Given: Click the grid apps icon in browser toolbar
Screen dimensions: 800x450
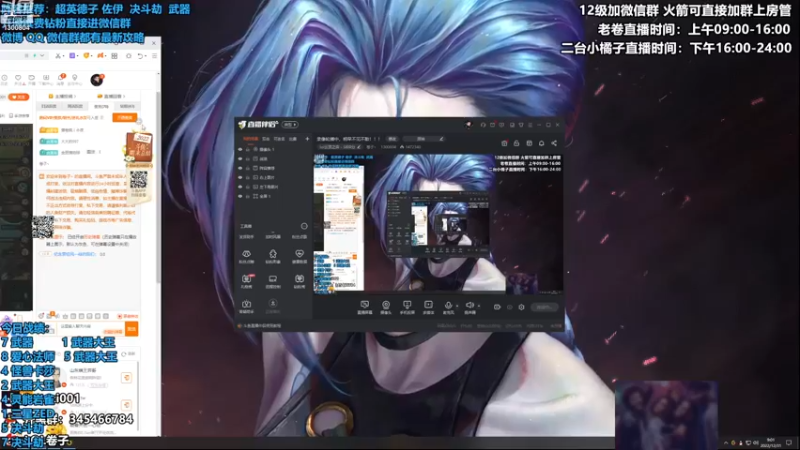Looking at the screenshot, I should tap(114, 56).
